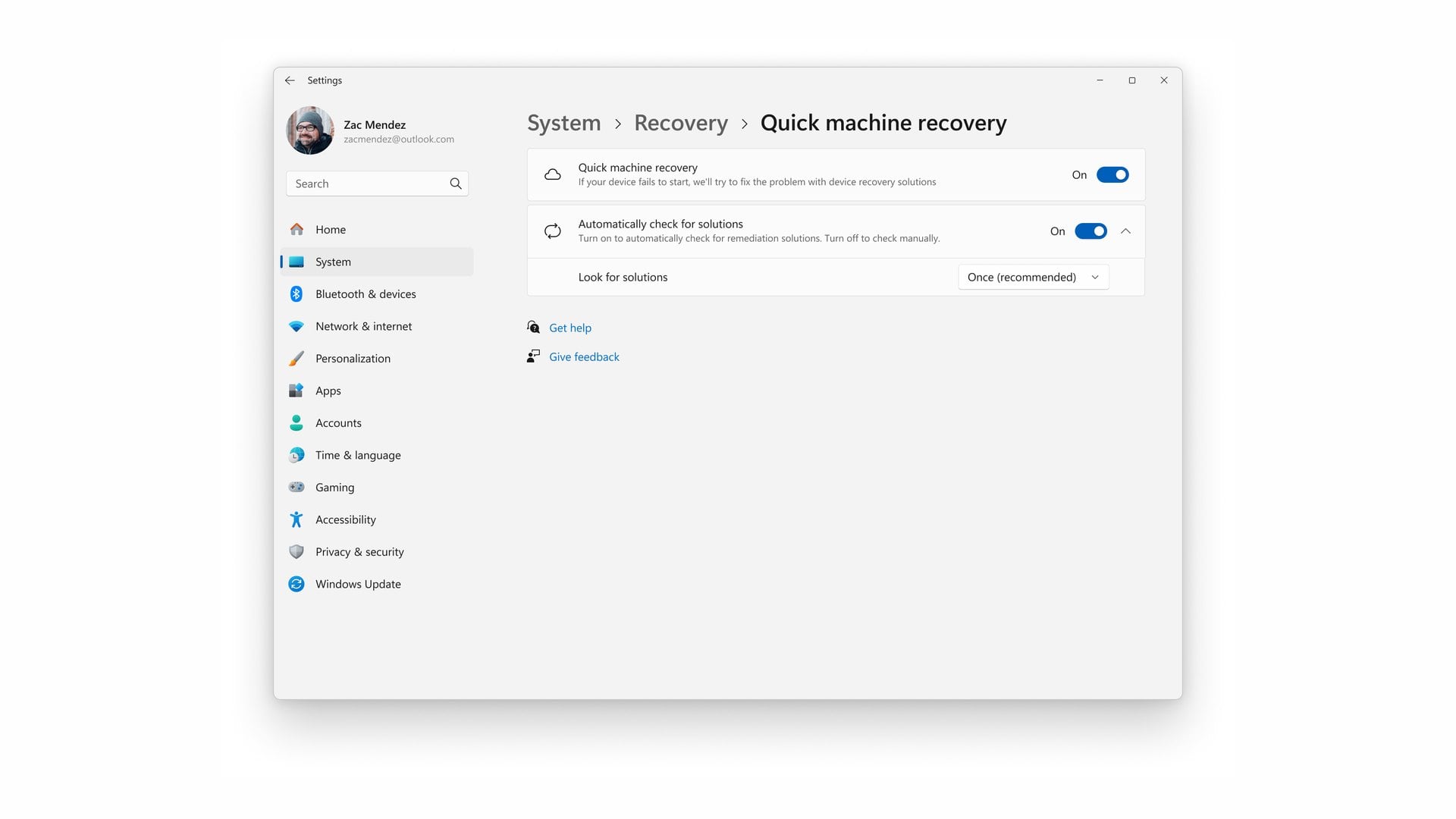This screenshot has width=1456, height=819.
Task: Click the cloud icon beside Quick machine recovery
Action: [553, 174]
